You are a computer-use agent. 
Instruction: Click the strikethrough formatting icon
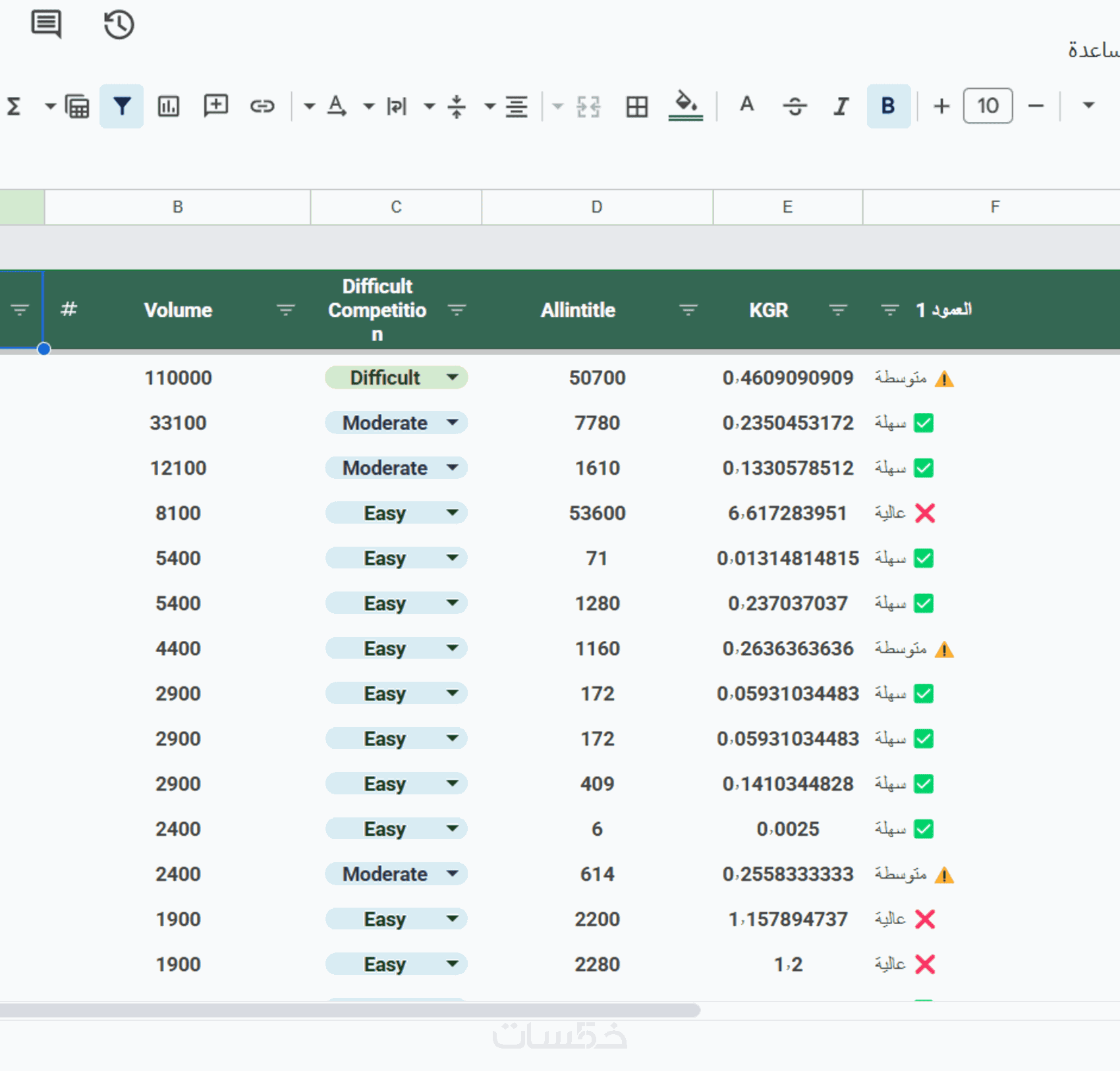click(x=795, y=106)
